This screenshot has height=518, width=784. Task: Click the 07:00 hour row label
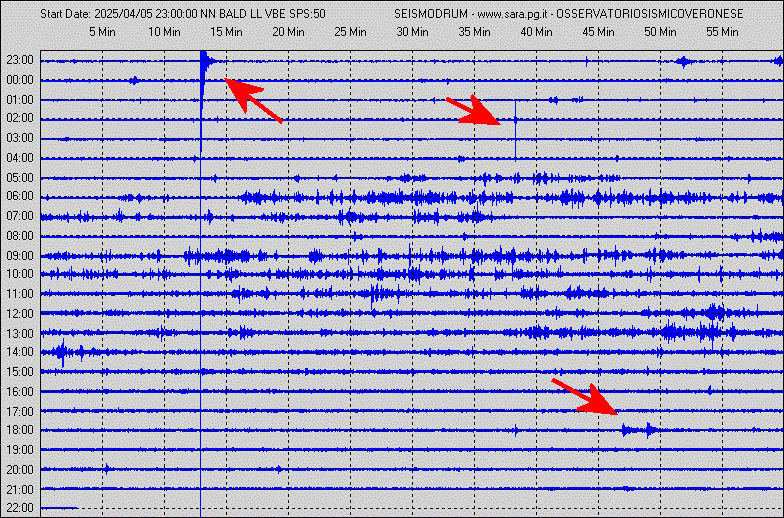click(x=20, y=216)
